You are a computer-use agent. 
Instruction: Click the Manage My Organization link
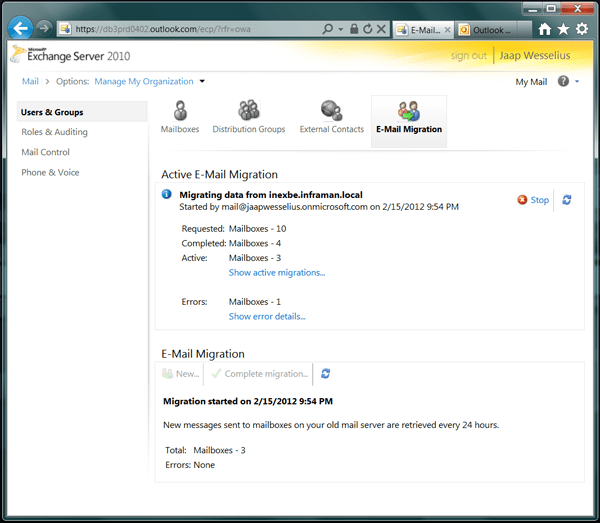144,81
